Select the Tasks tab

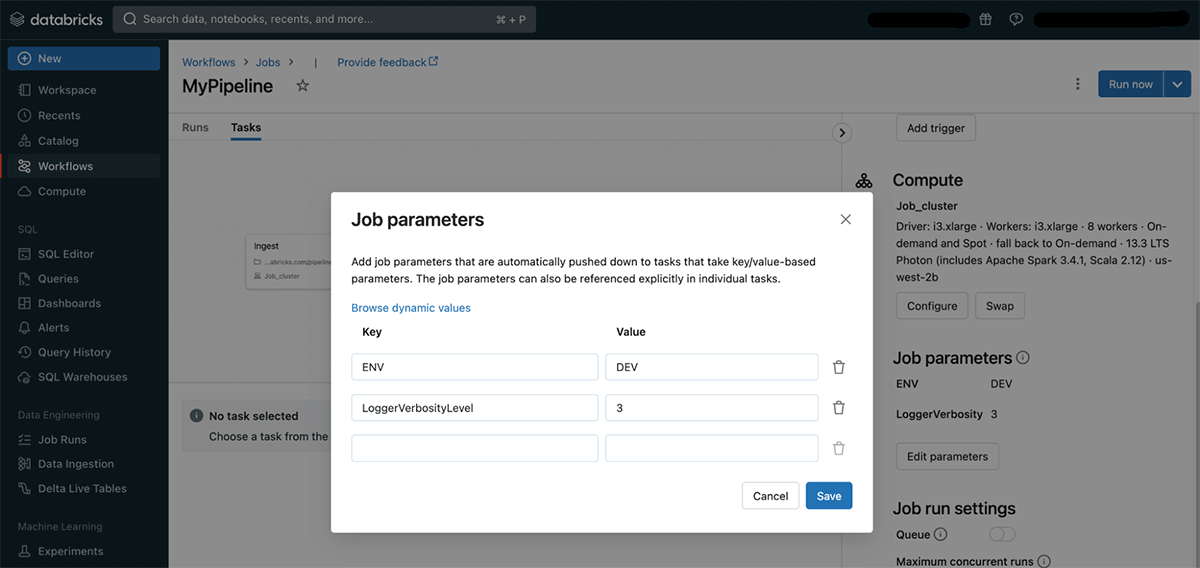[246, 127]
